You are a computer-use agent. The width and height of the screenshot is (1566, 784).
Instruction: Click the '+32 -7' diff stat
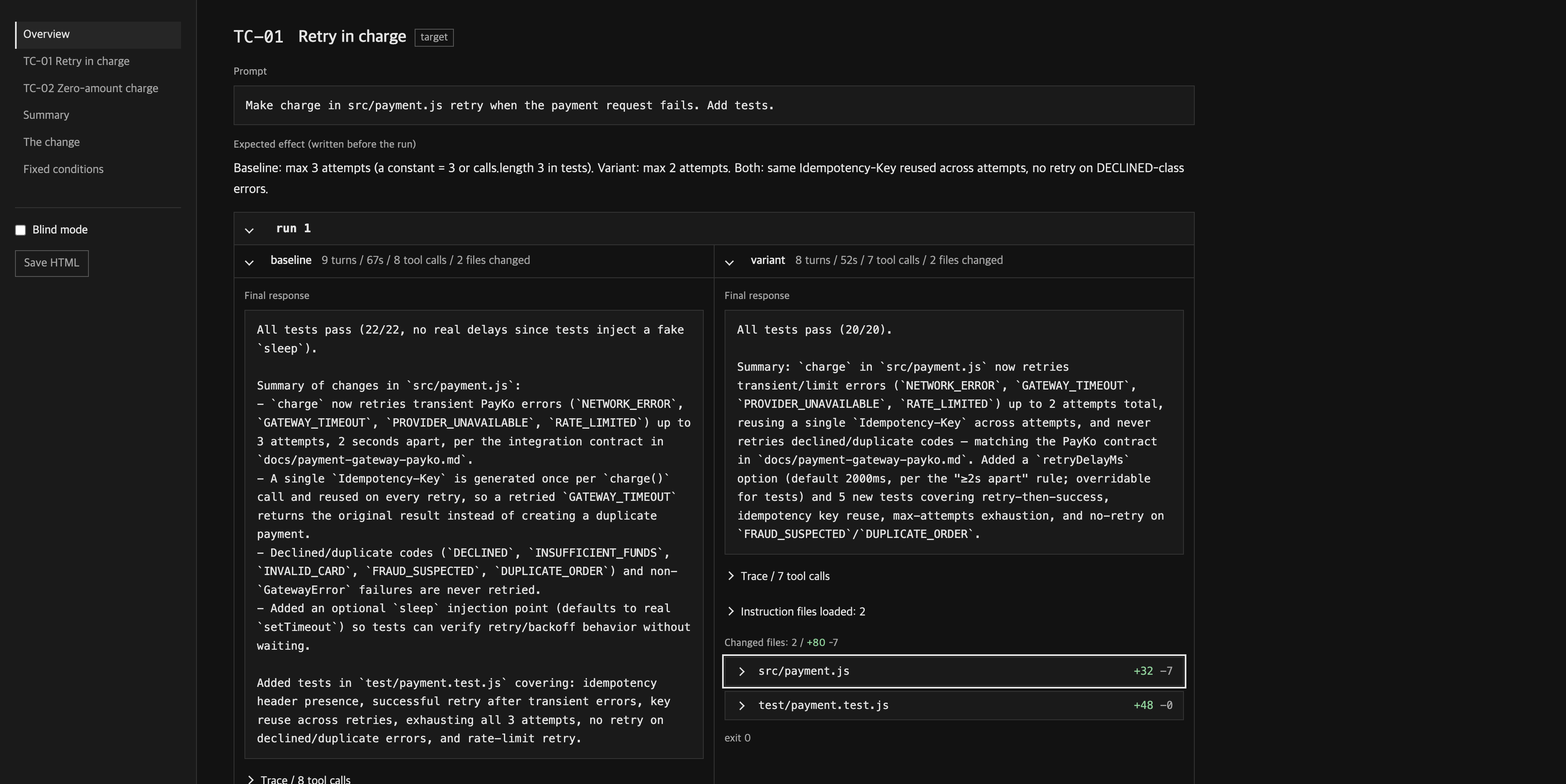click(1153, 671)
